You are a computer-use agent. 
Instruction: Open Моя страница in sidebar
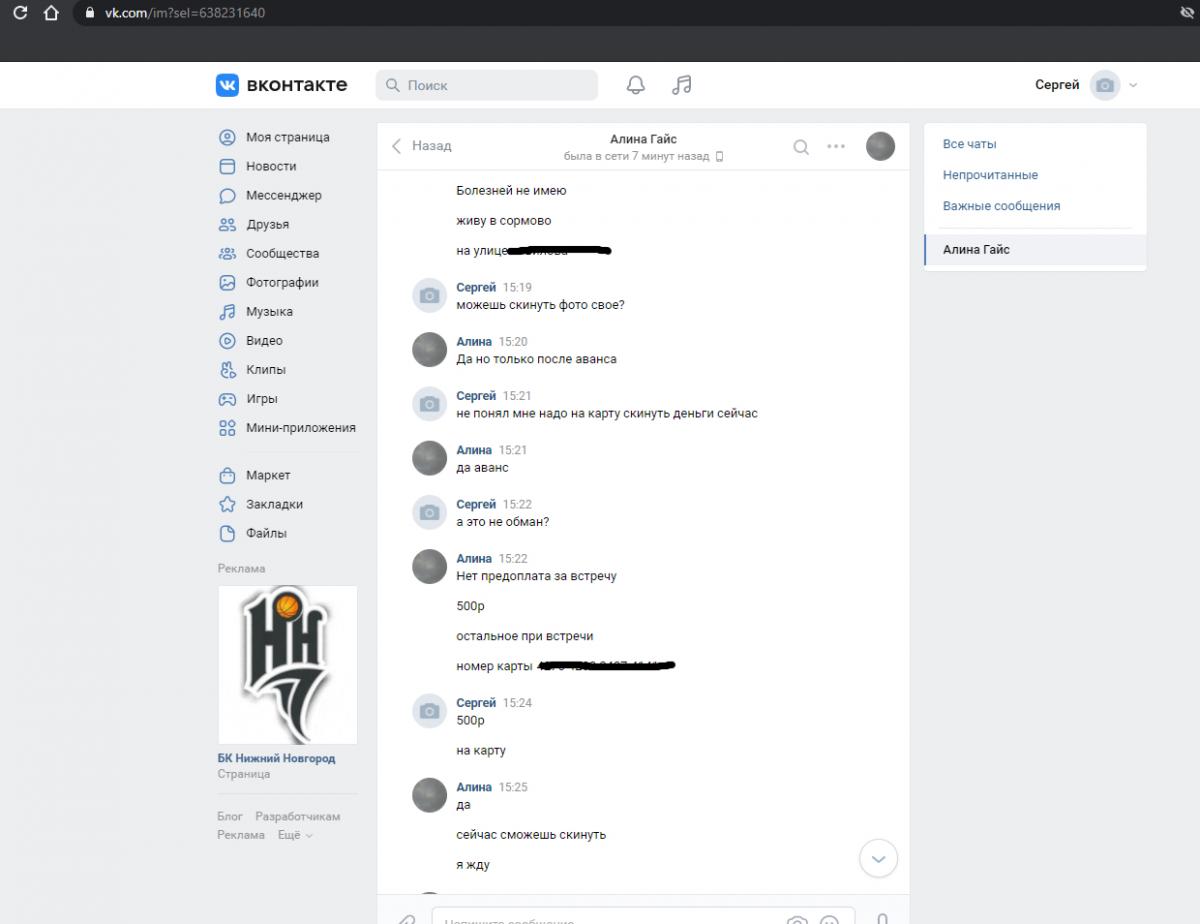coord(287,137)
